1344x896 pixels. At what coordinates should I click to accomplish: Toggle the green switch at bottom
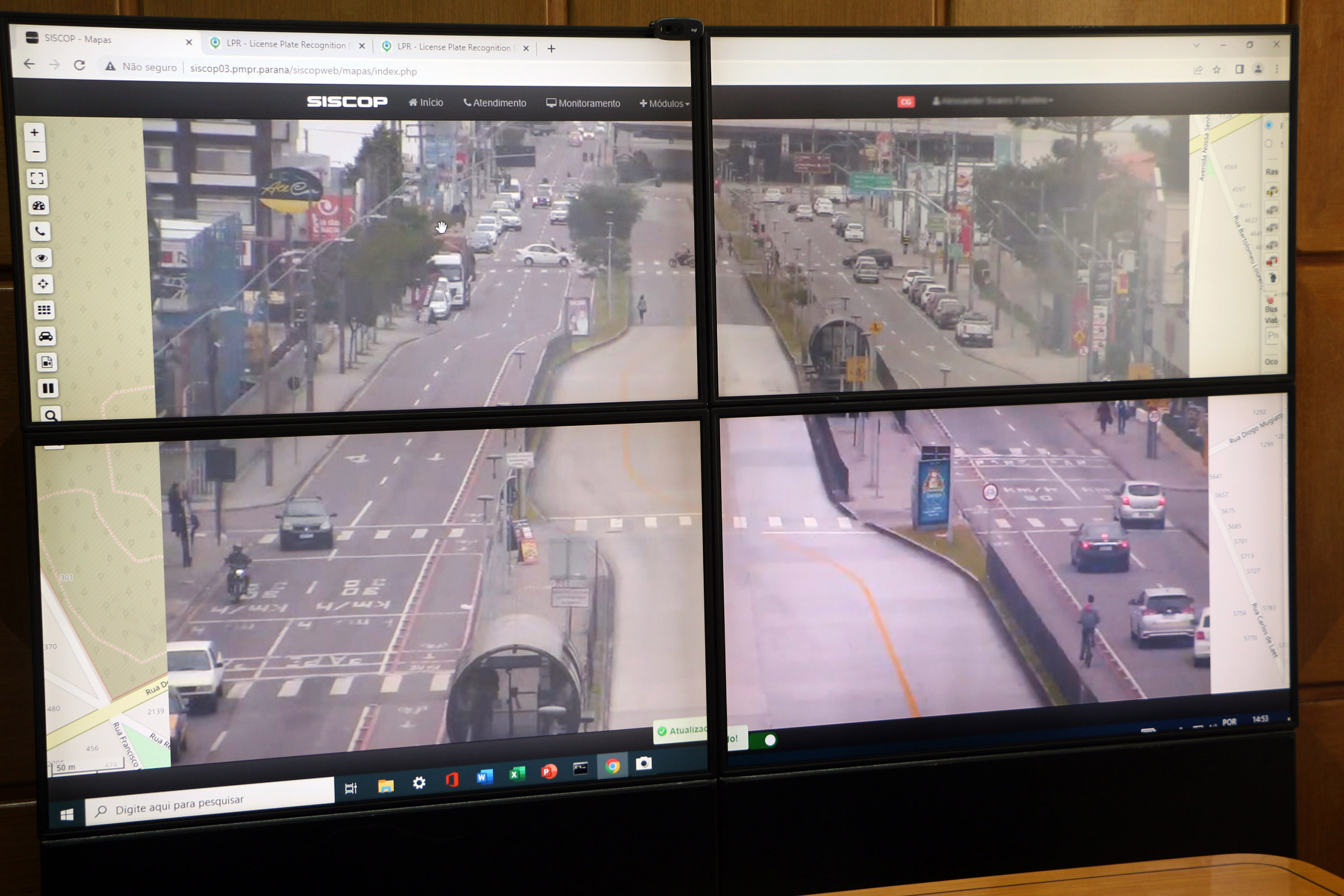tap(763, 740)
